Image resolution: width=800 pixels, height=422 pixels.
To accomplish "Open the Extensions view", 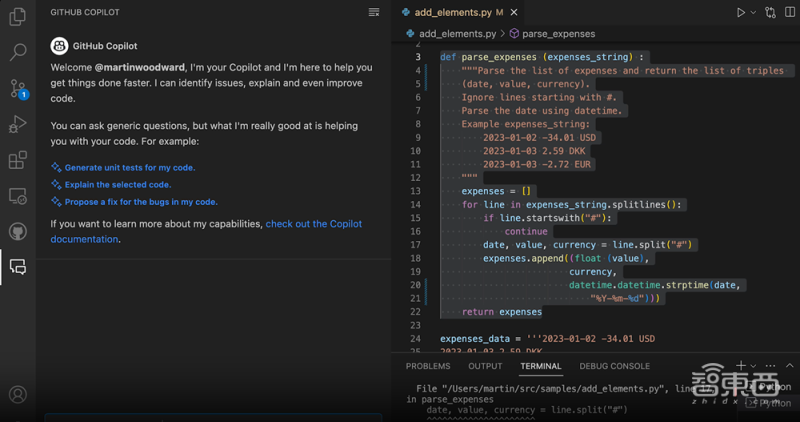I will [x=17, y=160].
